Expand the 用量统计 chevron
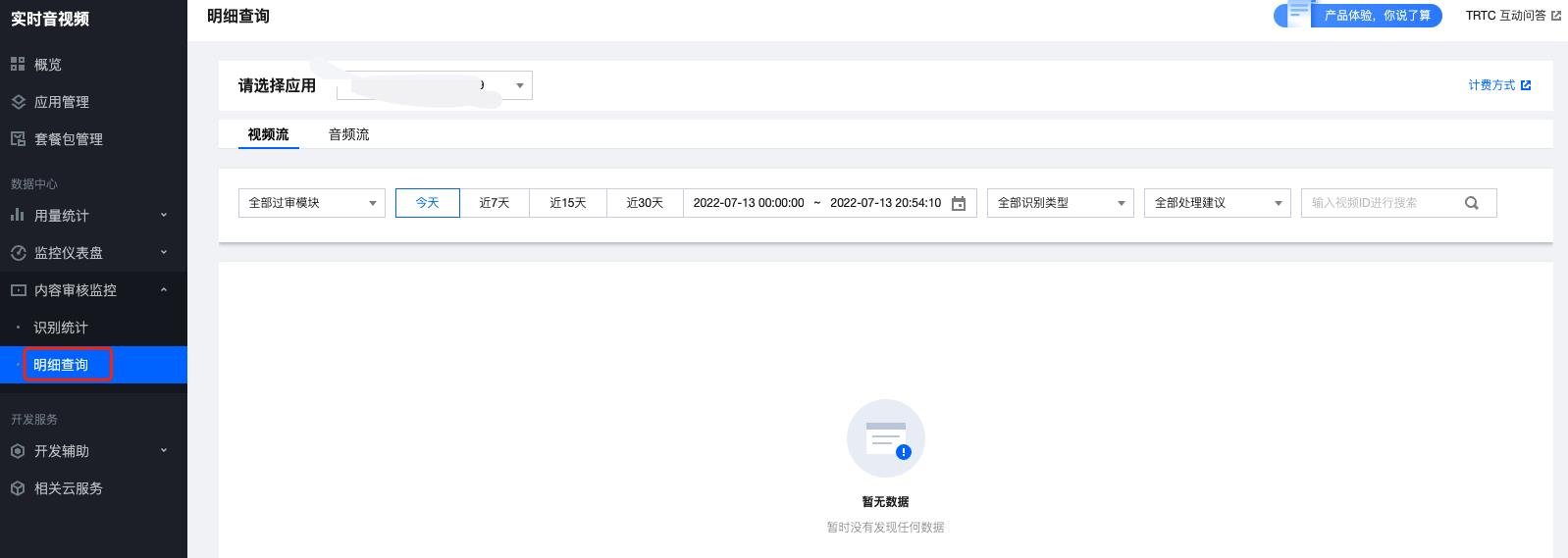1568x558 pixels. click(x=164, y=215)
